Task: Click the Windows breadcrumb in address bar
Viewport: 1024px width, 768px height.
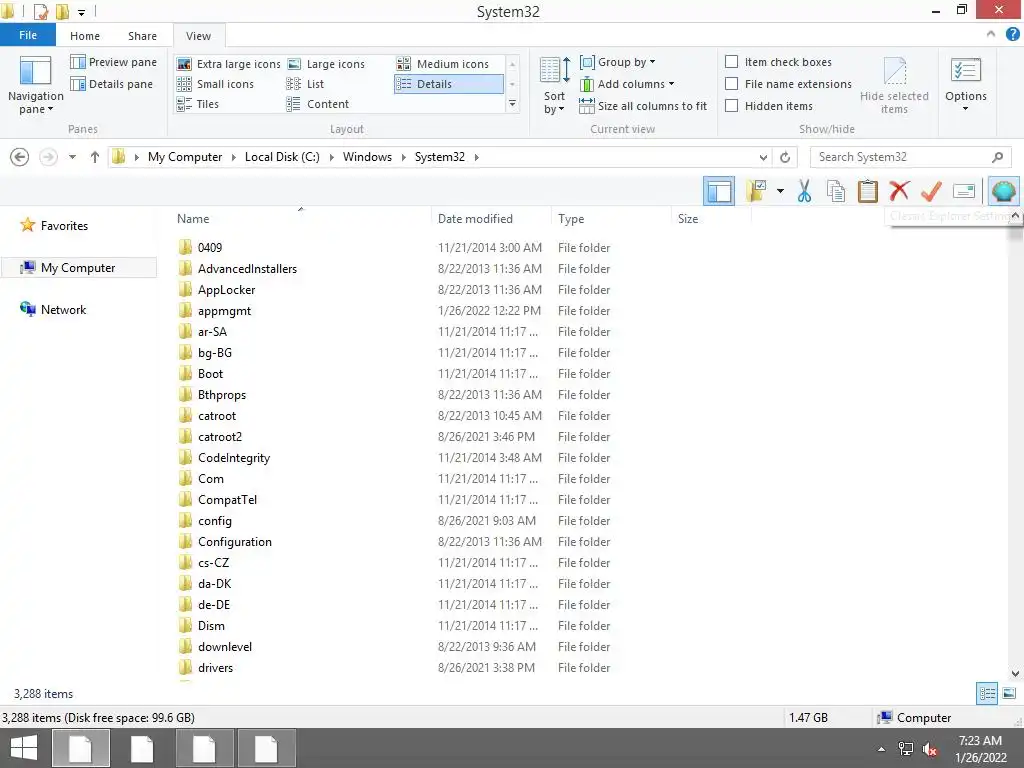Action: pos(367,157)
